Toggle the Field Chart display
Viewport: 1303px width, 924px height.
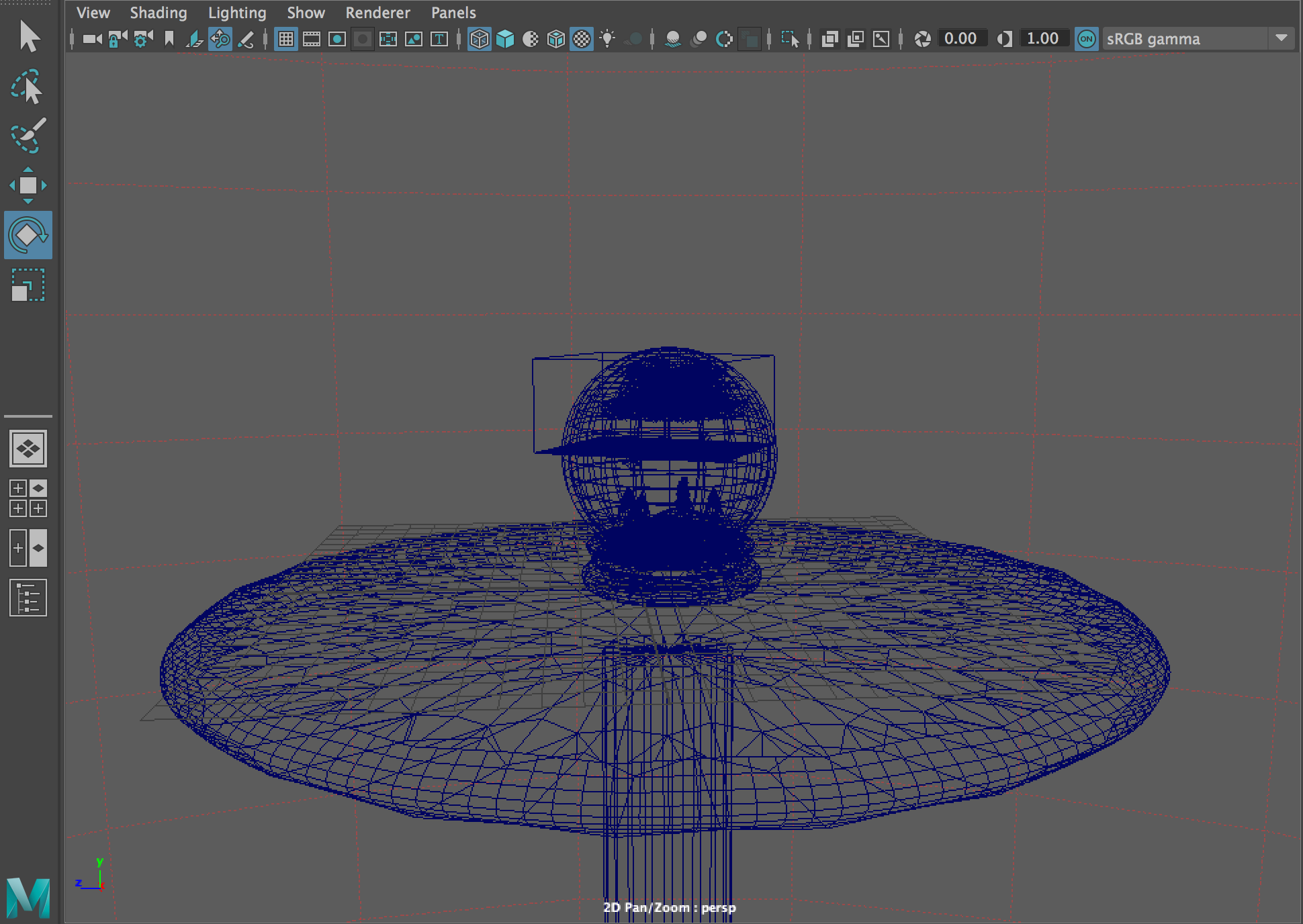(x=388, y=39)
